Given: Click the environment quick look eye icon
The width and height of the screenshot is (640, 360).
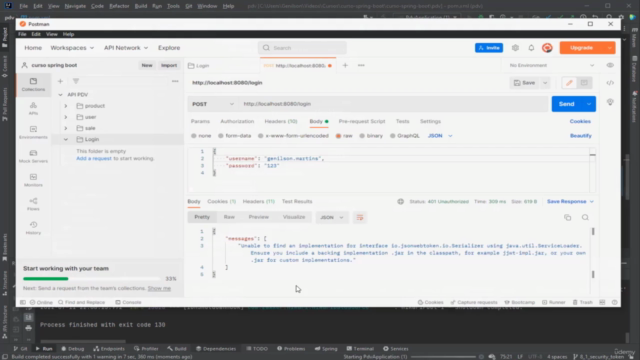Looking at the screenshot, I should tap(610, 65).
